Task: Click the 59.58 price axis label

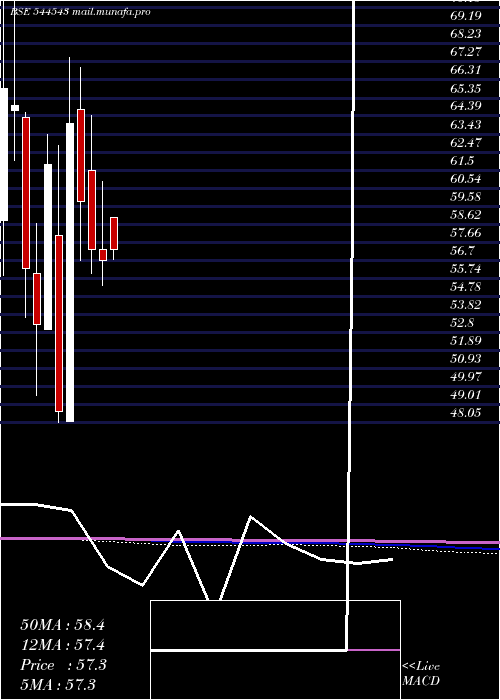Action: point(465,197)
